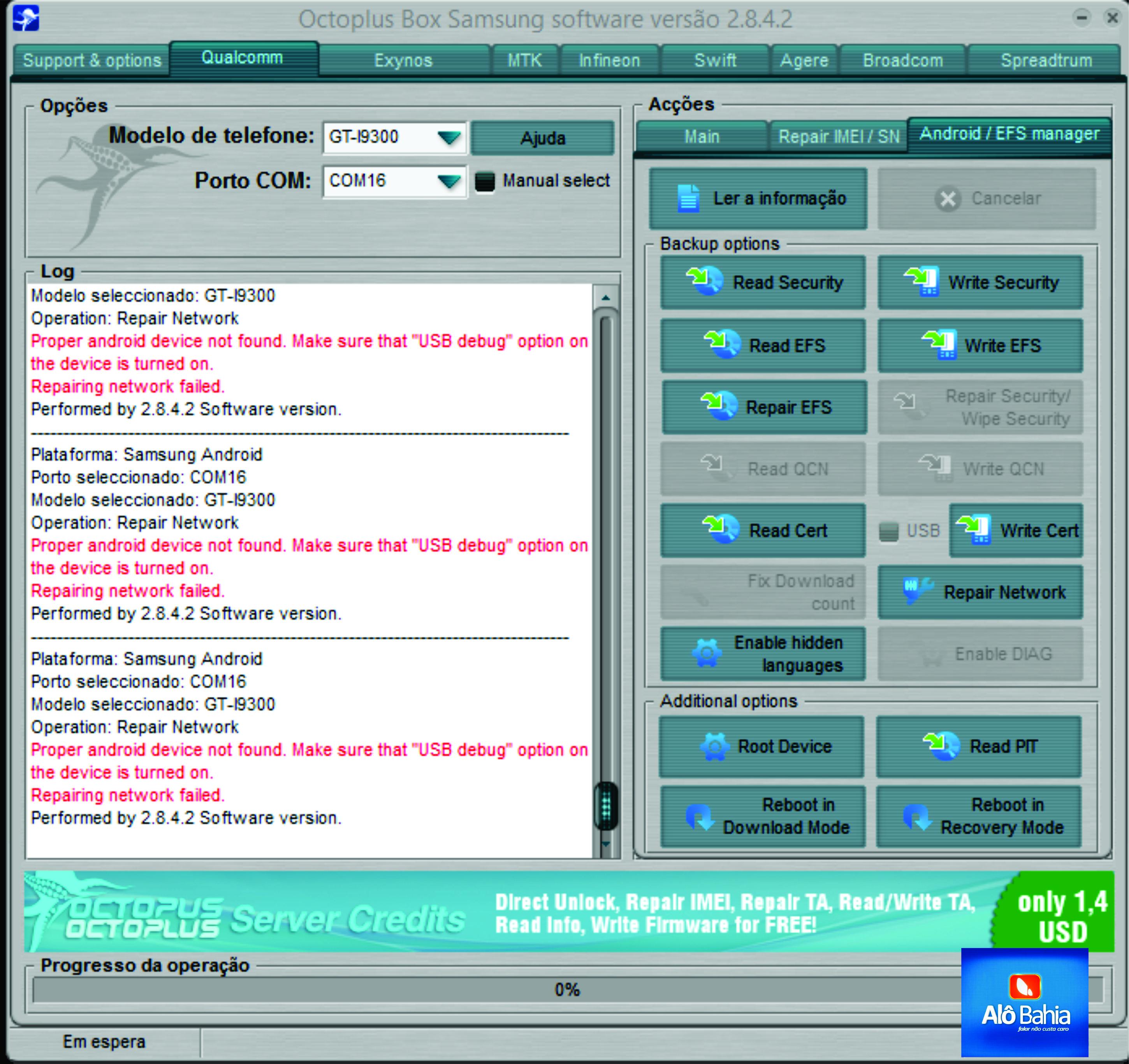
Task: Open the Modelo de telefone dropdown arrow
Action: pos(449,137)
